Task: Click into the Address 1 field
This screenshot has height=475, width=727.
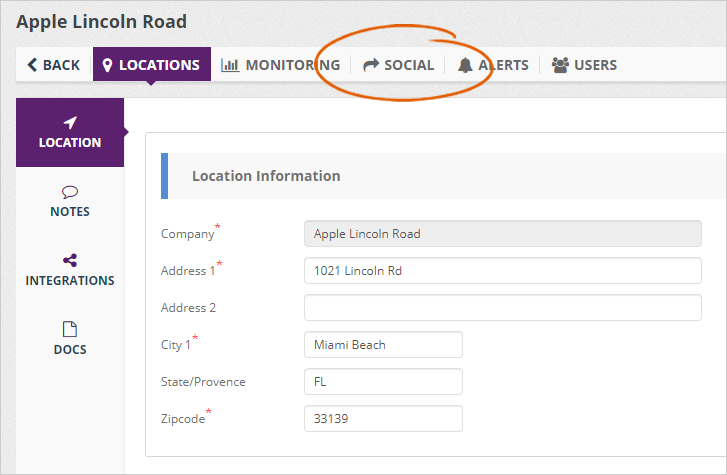Action: tap(502, 271)
